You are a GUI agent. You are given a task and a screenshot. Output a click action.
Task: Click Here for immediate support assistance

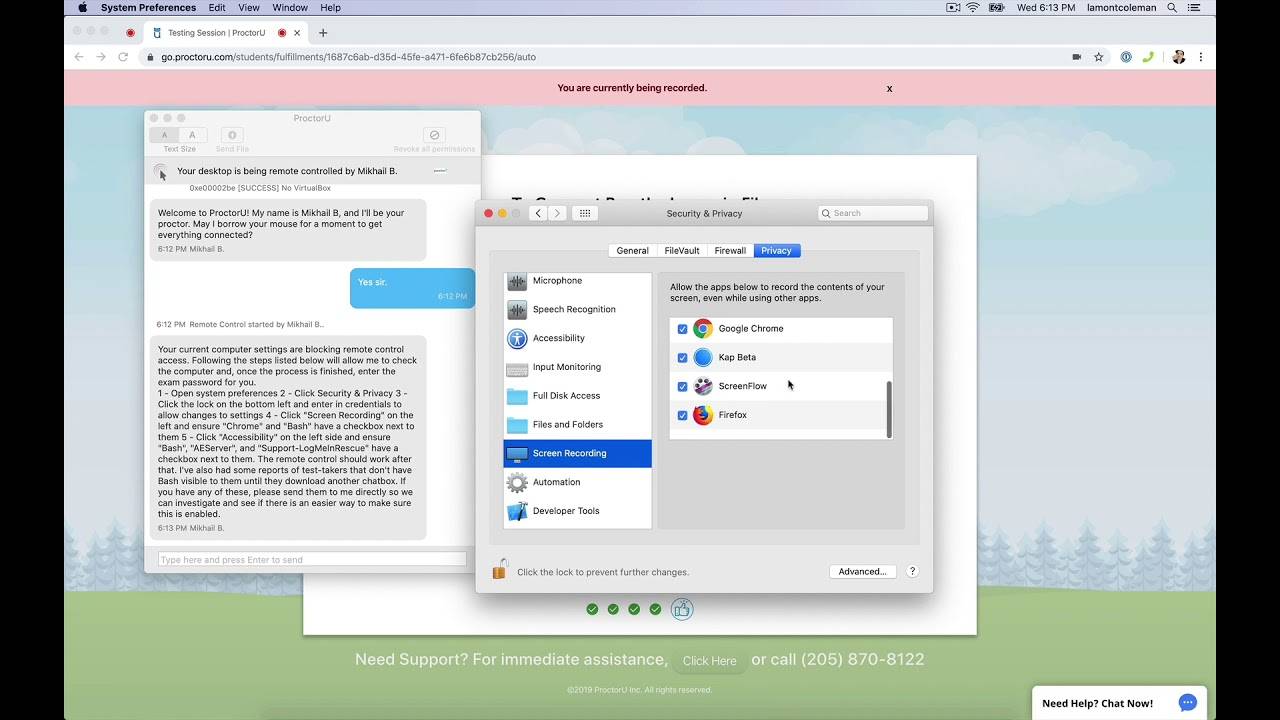pos(709,660)
